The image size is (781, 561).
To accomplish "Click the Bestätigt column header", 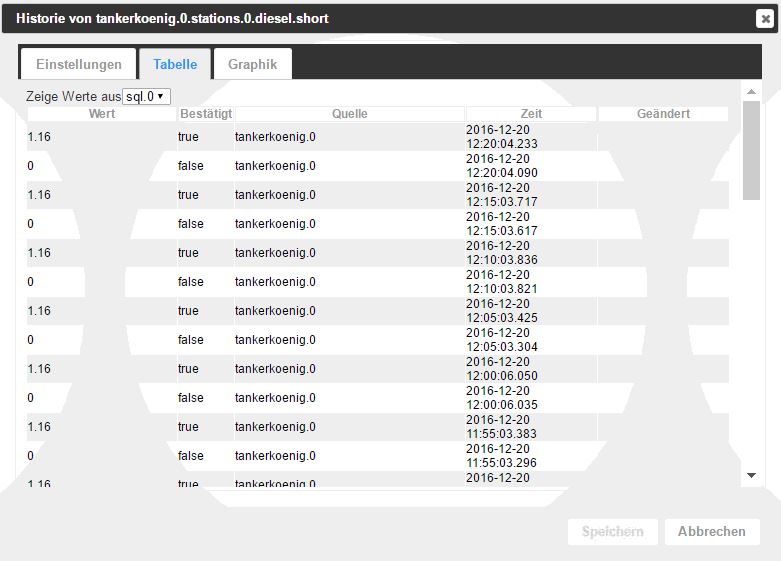I will tap(206, 114).
